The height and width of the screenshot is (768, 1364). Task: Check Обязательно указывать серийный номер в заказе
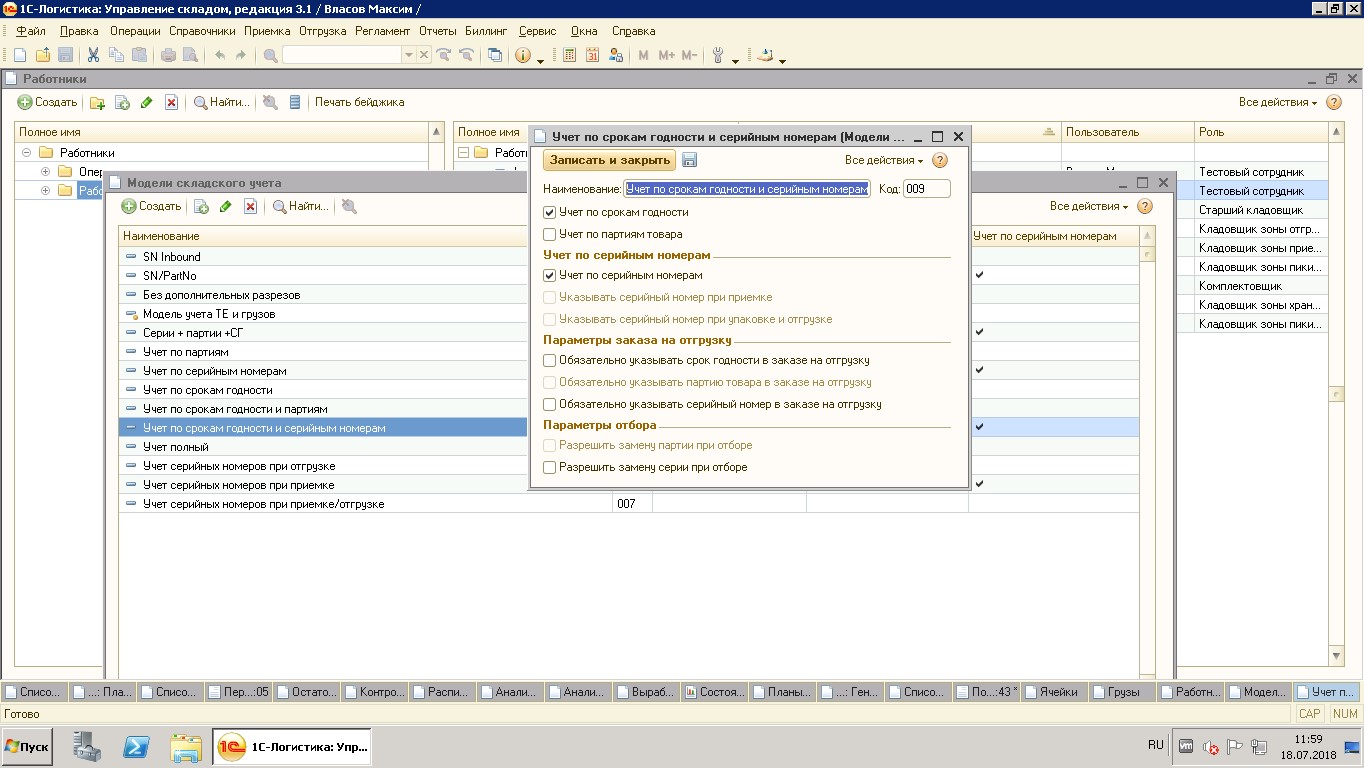pos(549,404)
